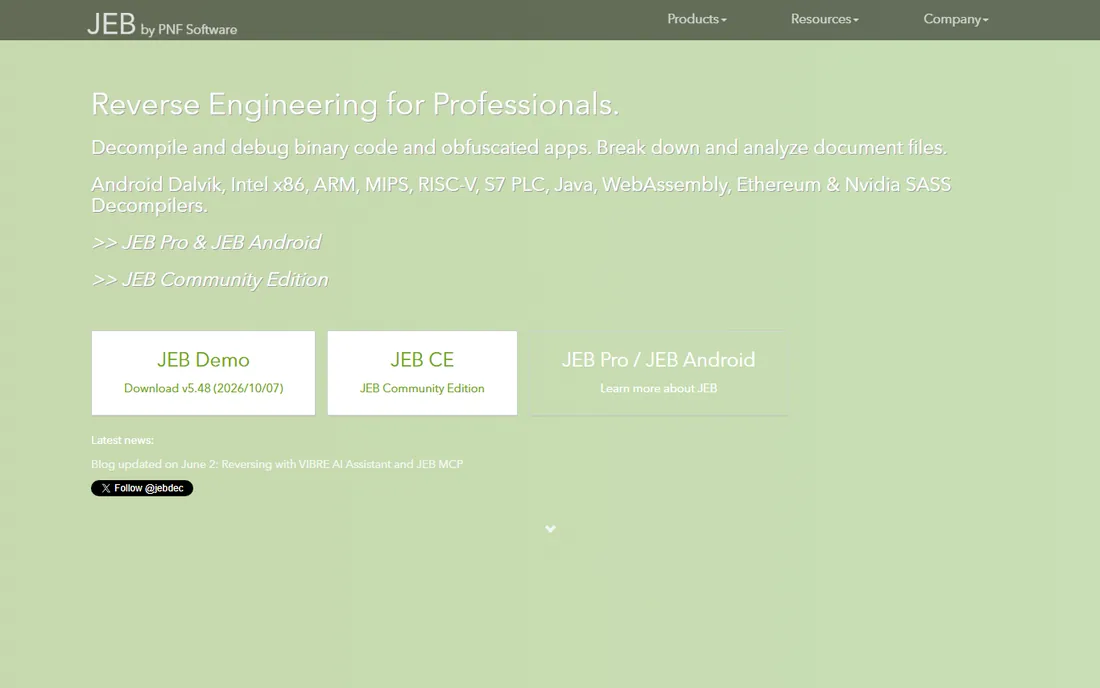Click the 'Android Dalvik, Intel x86, ARM' decompilers text
1100x688 pixels.
[521, 195]
